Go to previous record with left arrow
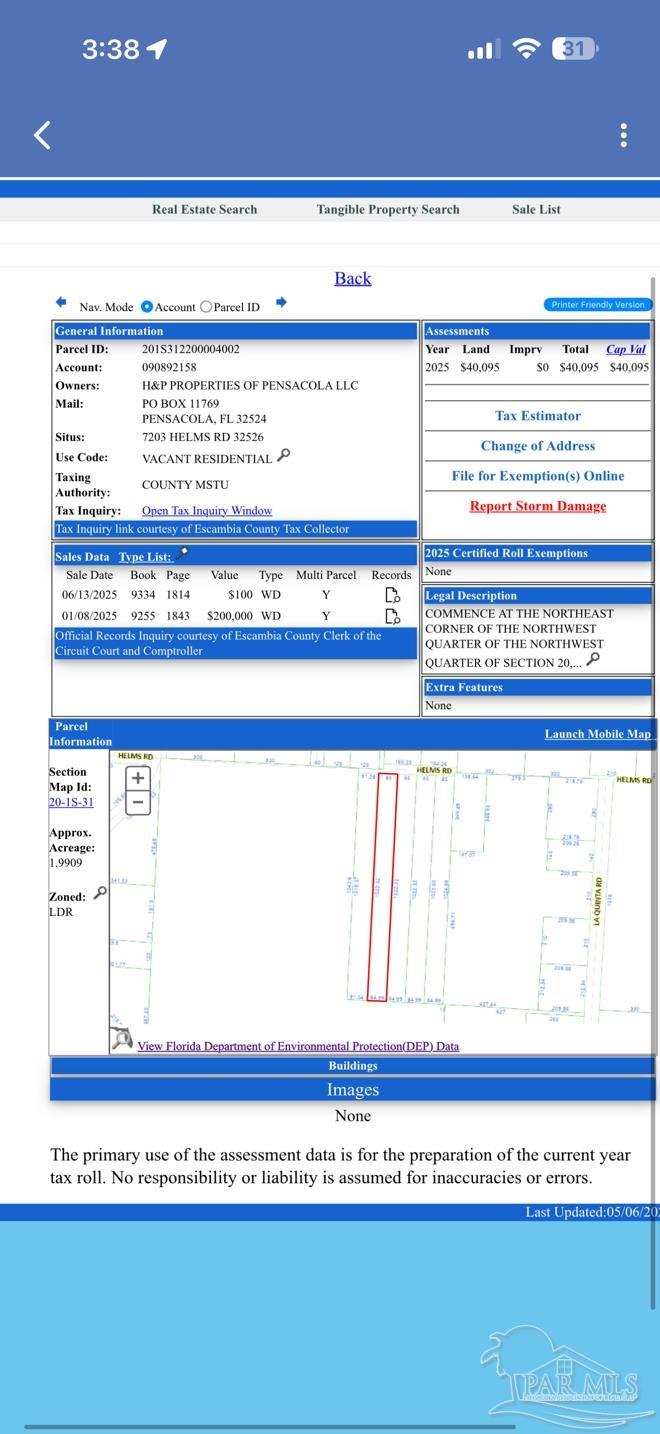660x1434 pixels. tap(61, 303)
